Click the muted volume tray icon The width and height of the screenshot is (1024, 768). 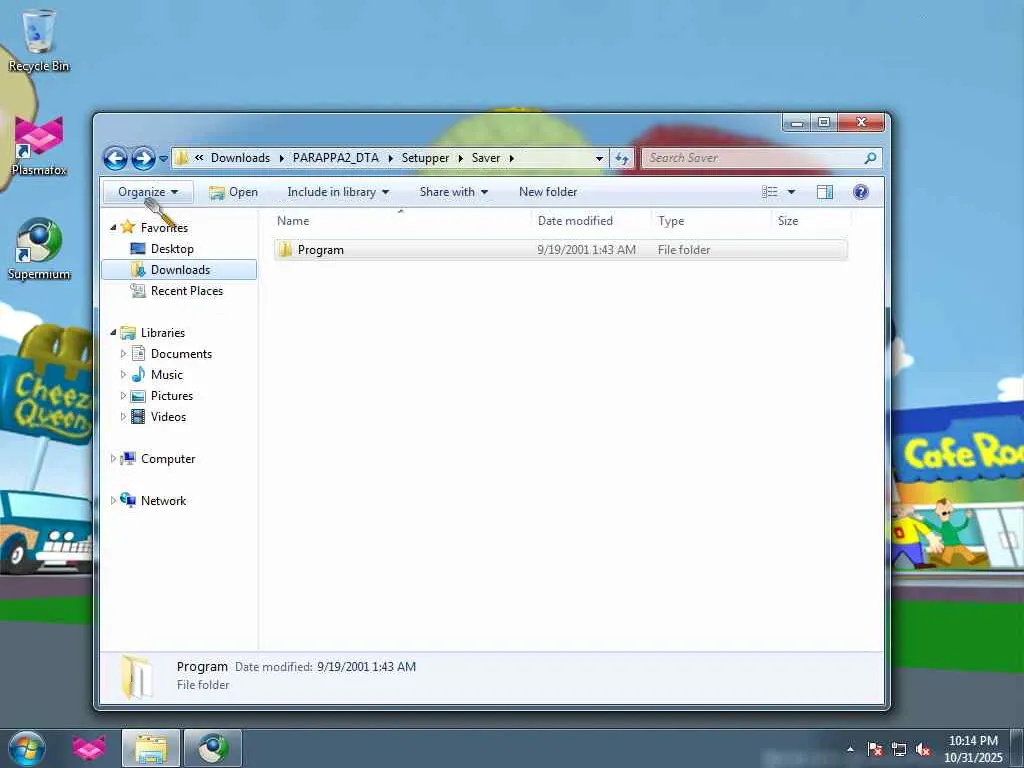click(x=923, y=749)
